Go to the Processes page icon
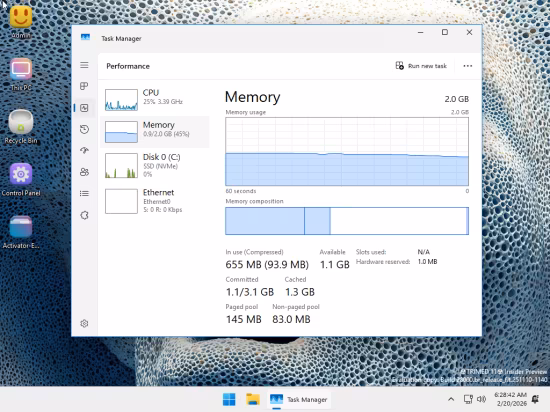This screenshot has height=412, width=550. tap(84, 86)
